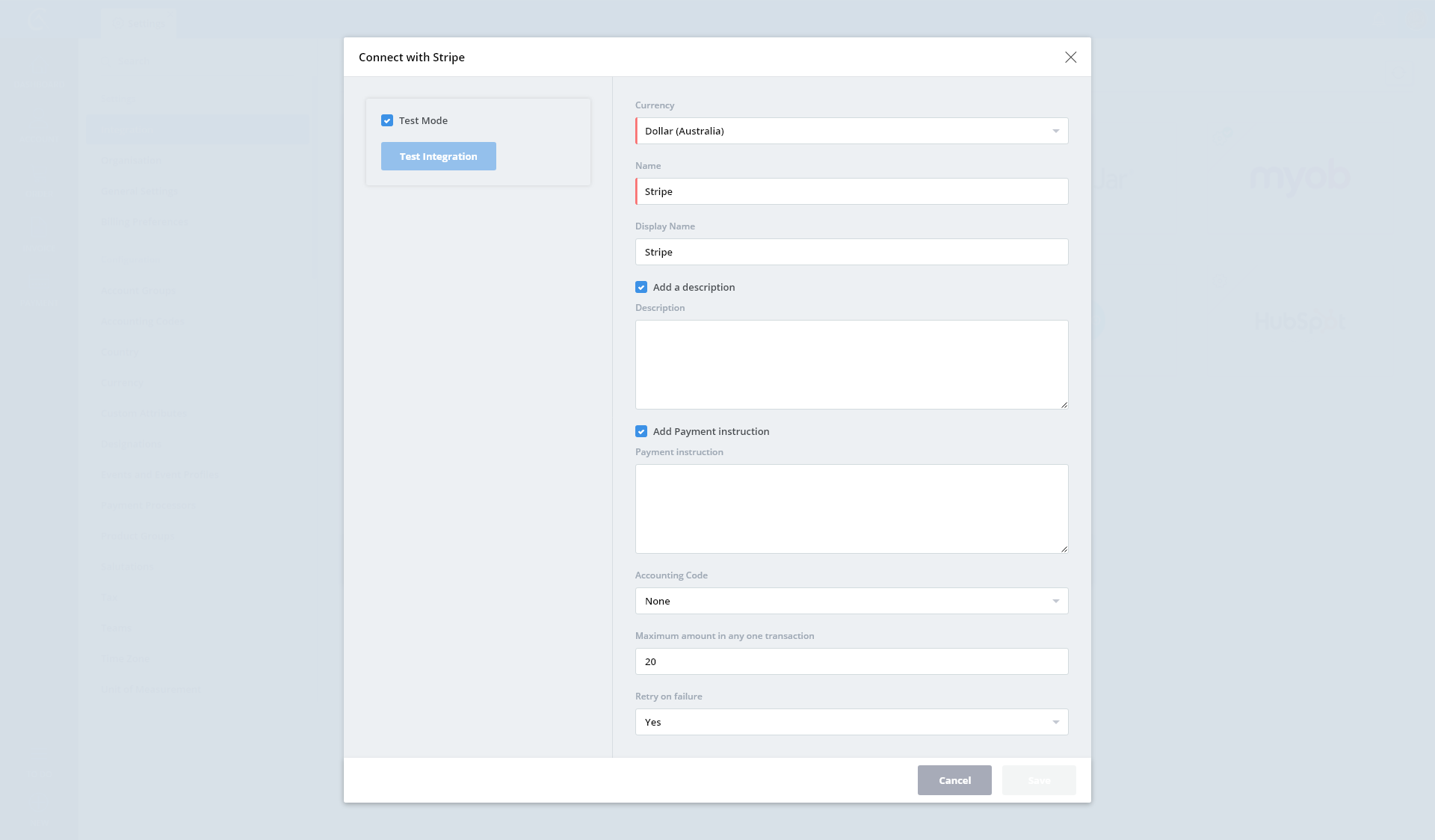
Task: Click the disabled Save button
Action: pos(1039,780)
